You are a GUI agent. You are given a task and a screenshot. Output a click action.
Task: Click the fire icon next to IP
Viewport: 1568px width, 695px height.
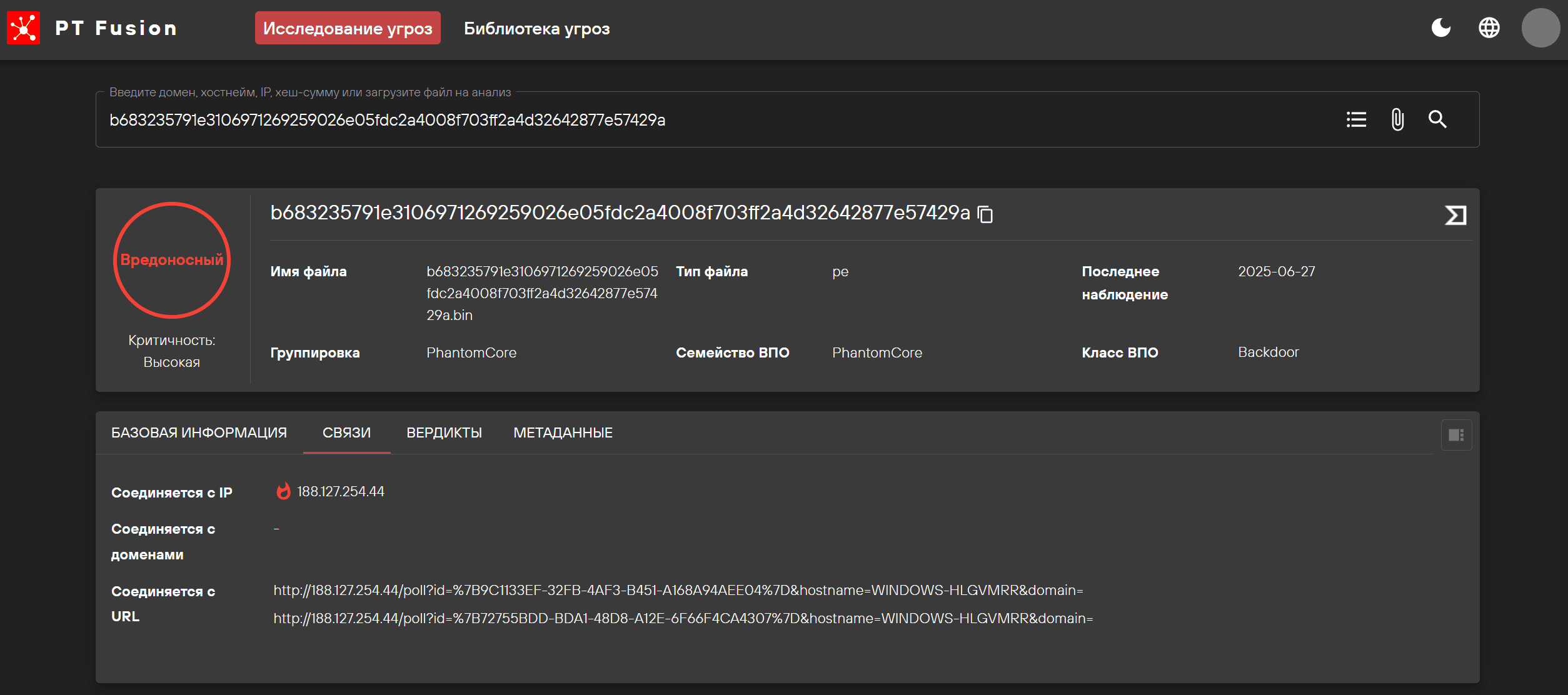click(283, 491)
